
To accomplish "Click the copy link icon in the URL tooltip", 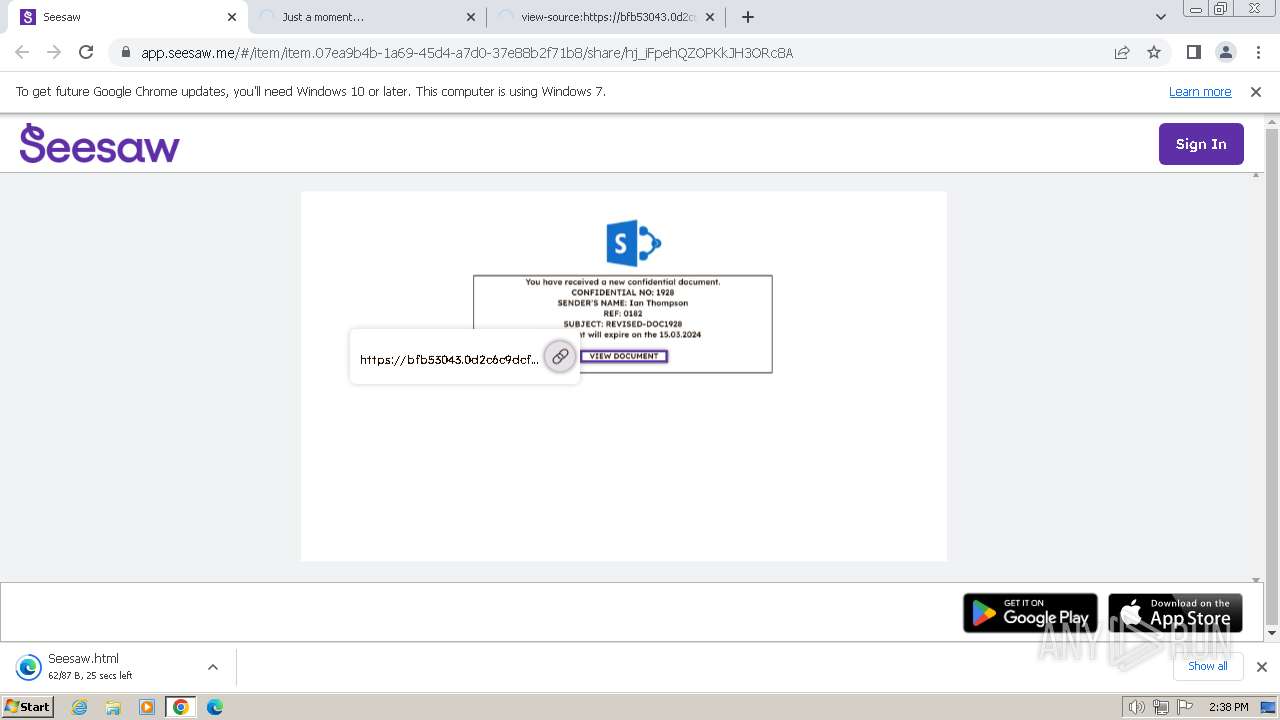I will click(560, 356).
